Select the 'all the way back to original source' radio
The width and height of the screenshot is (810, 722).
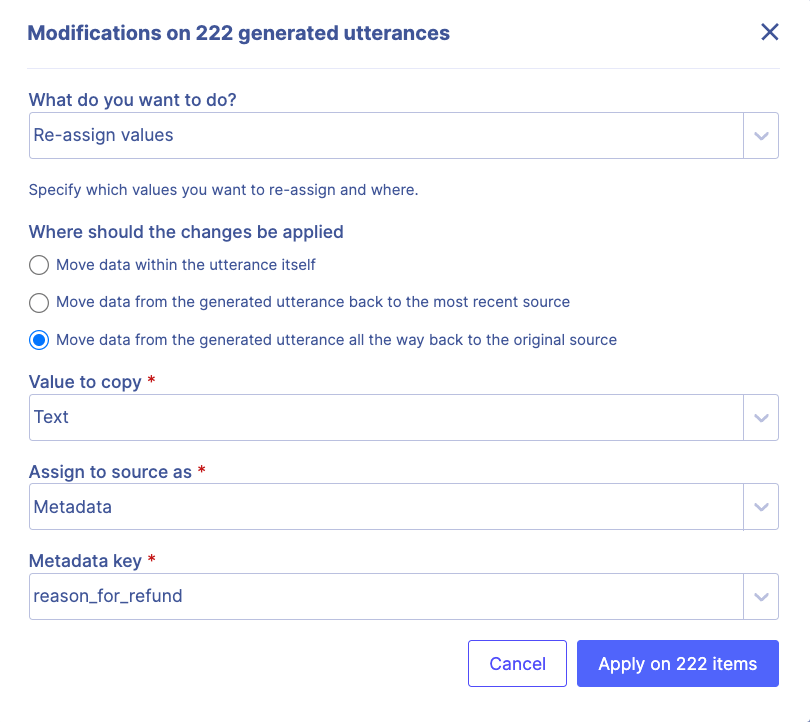[x=39, y=340]
